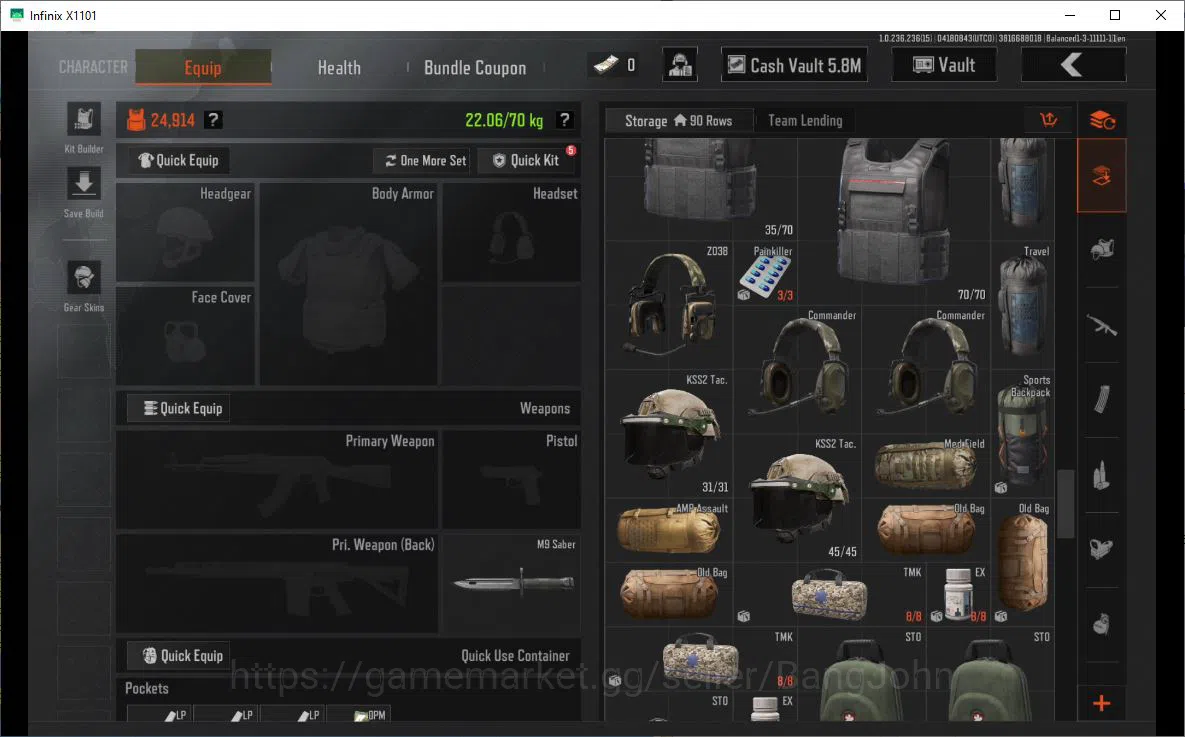Click the Pri. Weapon (Back) slot
The image size is (1185, 737).
tap(277, 583)
